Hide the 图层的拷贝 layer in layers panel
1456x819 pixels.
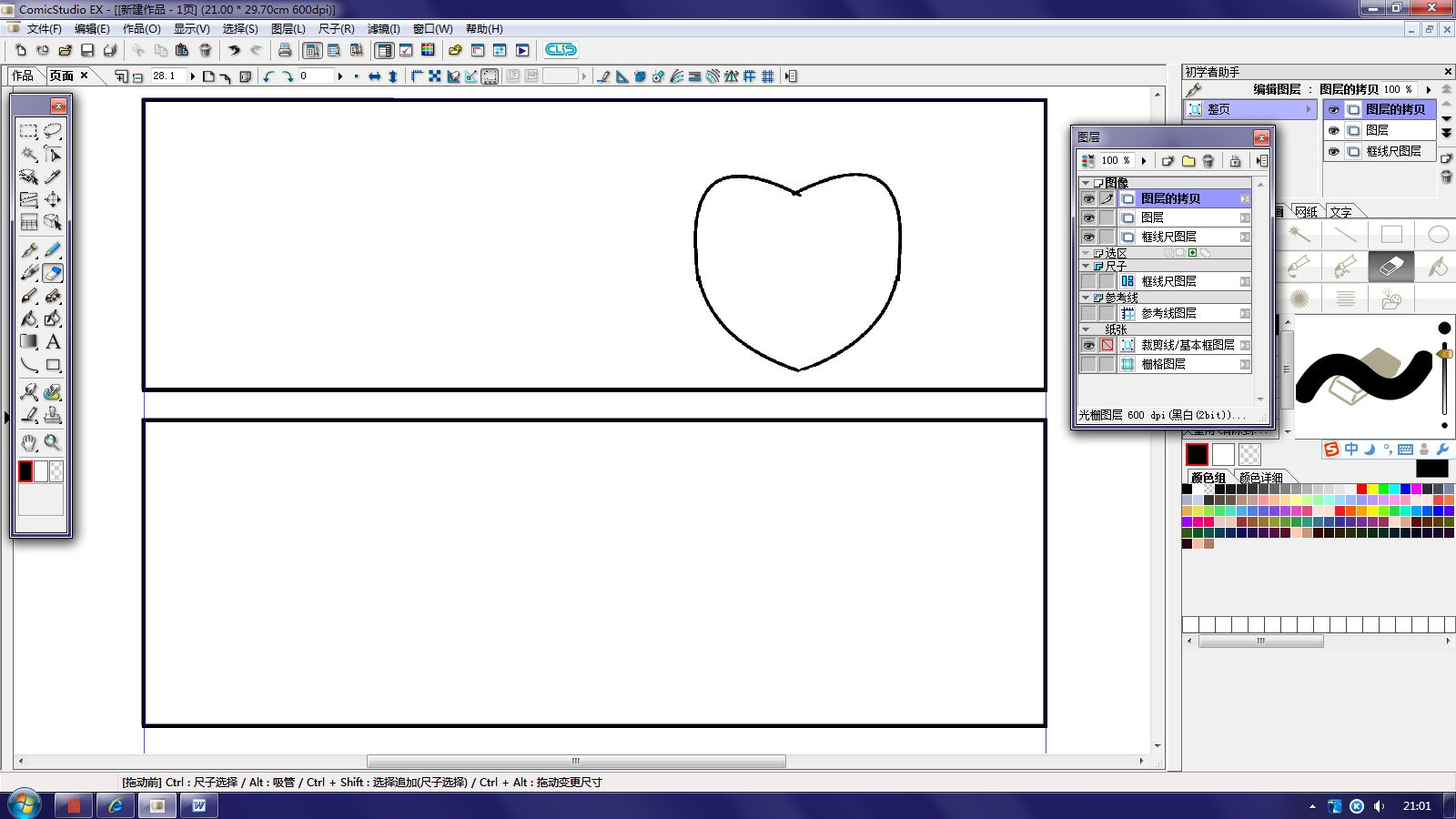(1088, 198)
